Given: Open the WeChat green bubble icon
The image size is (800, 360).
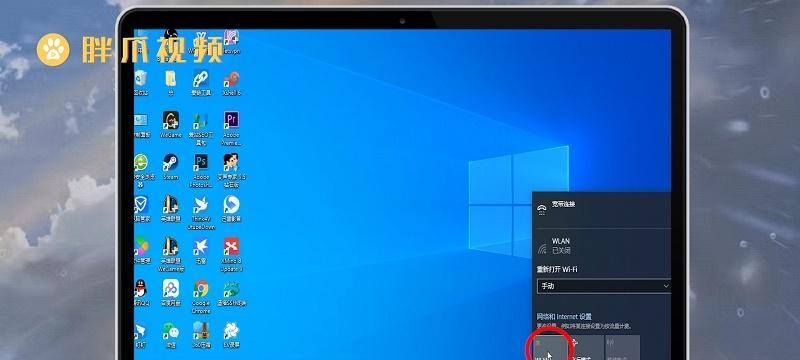Looking at the screenshot, I should tap(171, 335).
